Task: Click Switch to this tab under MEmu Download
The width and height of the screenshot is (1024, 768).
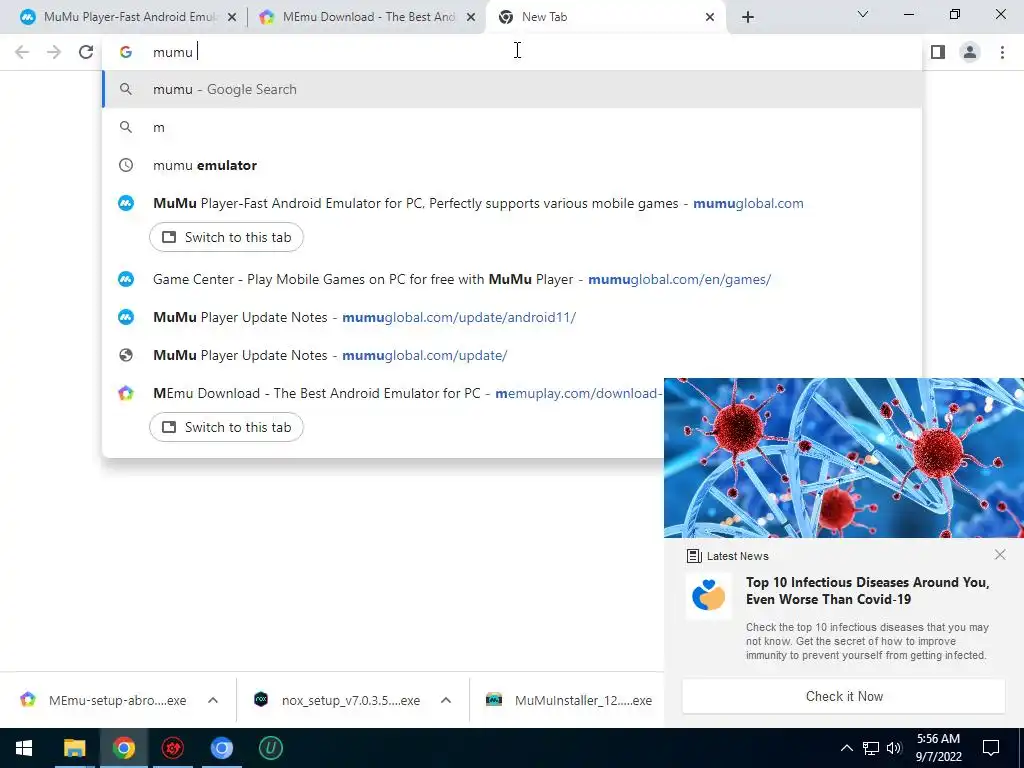Action: click(x=226, y=427)
